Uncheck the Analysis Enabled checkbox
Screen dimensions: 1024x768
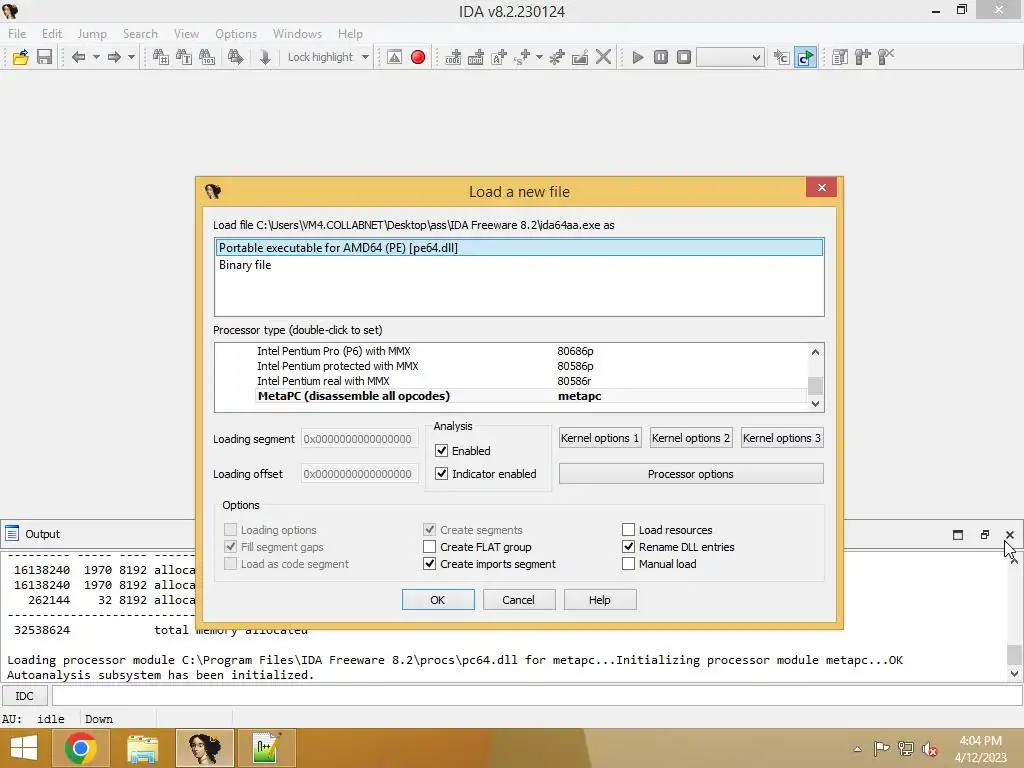(x=441, y=451)
